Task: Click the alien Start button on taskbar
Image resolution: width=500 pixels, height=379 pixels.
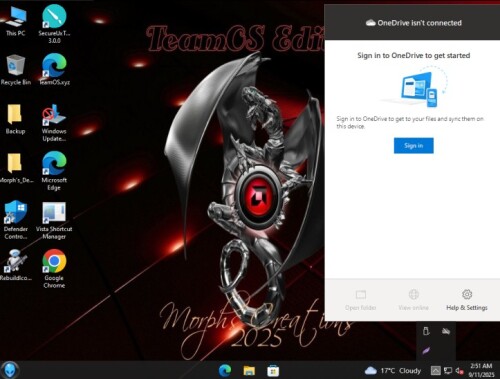Action: click(x=9, y=370)
